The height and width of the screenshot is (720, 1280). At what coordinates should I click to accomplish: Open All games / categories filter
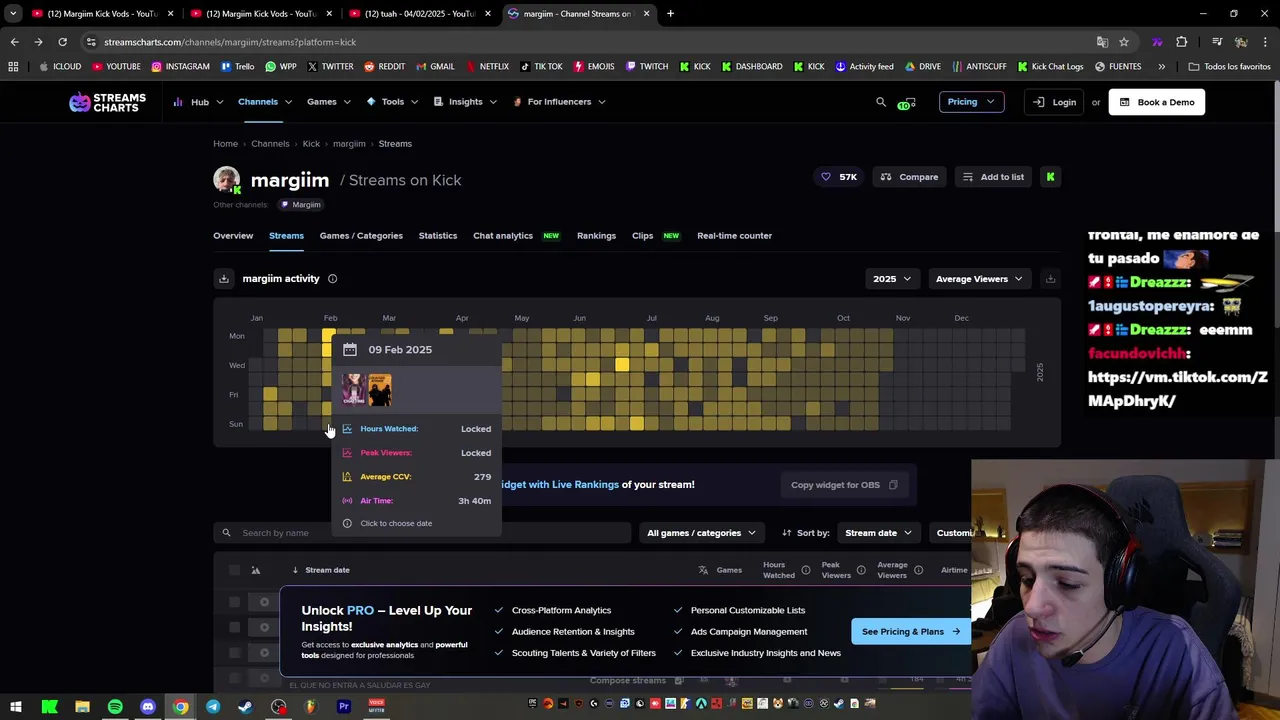click(701, 533)
